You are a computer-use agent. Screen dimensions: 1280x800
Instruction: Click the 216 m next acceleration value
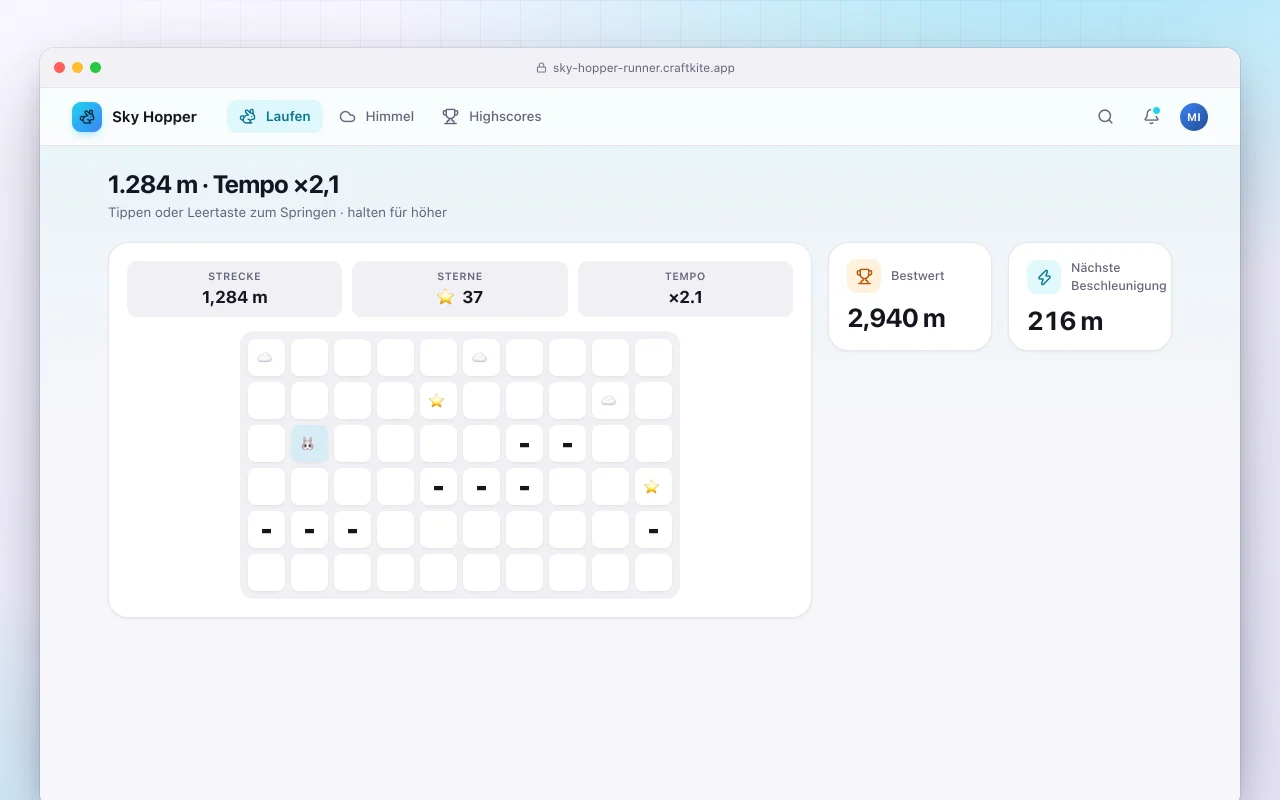coord(1065,321)
